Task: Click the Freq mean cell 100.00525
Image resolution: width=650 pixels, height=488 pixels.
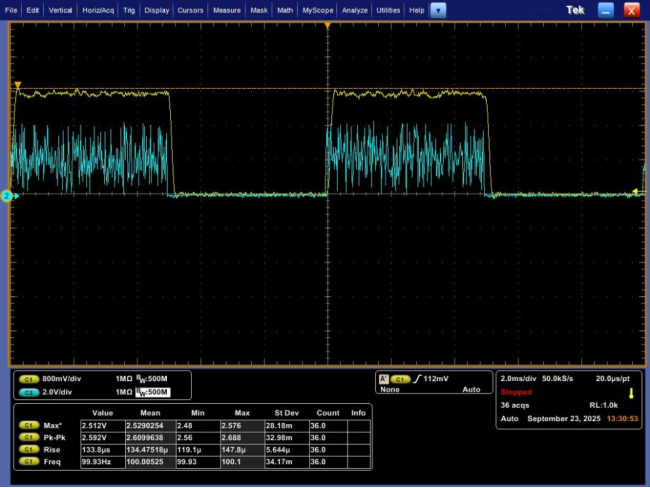Action: 150,462
